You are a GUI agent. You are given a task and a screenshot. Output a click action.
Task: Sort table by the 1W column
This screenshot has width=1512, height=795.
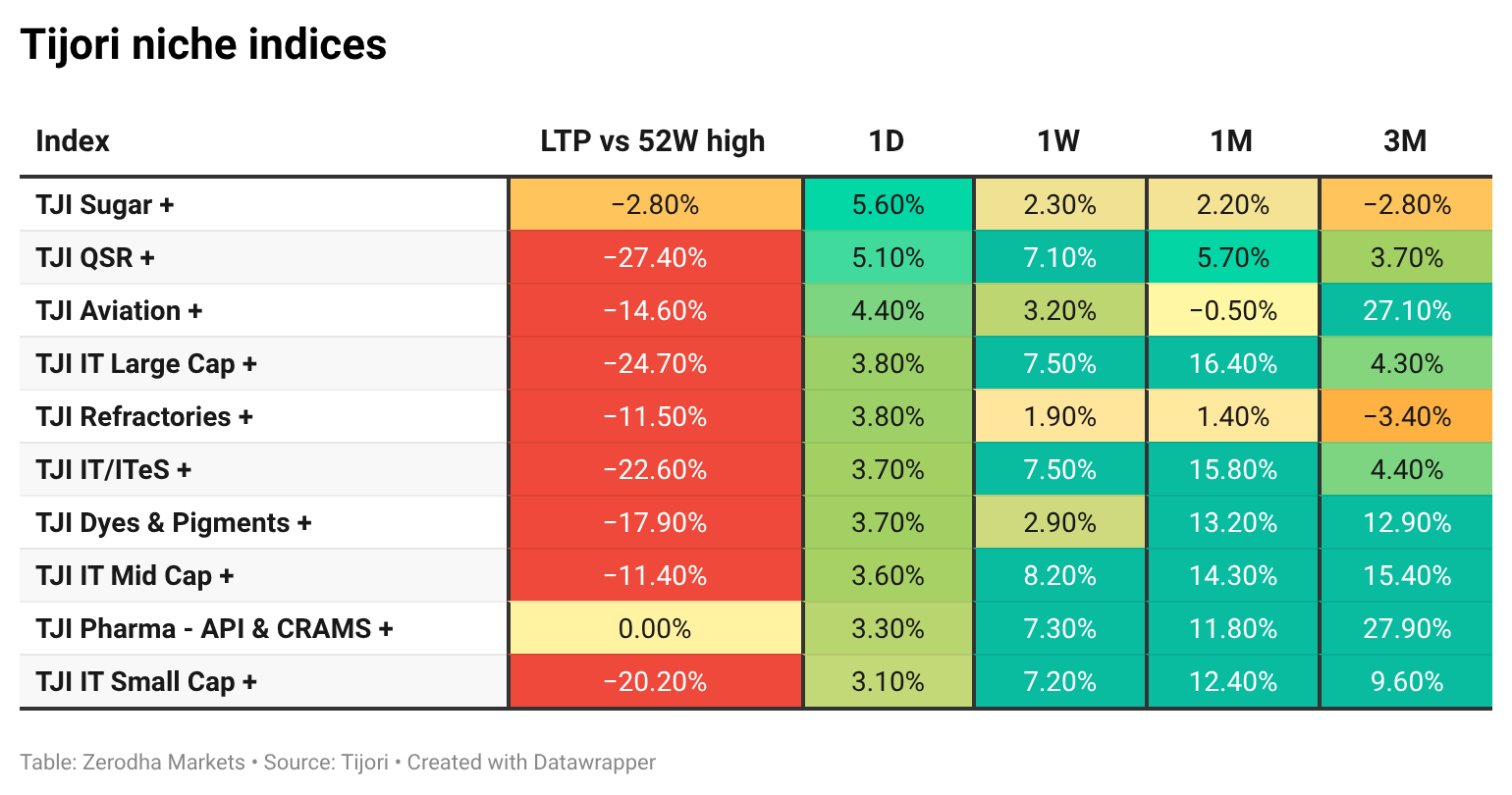(1058, 141)
